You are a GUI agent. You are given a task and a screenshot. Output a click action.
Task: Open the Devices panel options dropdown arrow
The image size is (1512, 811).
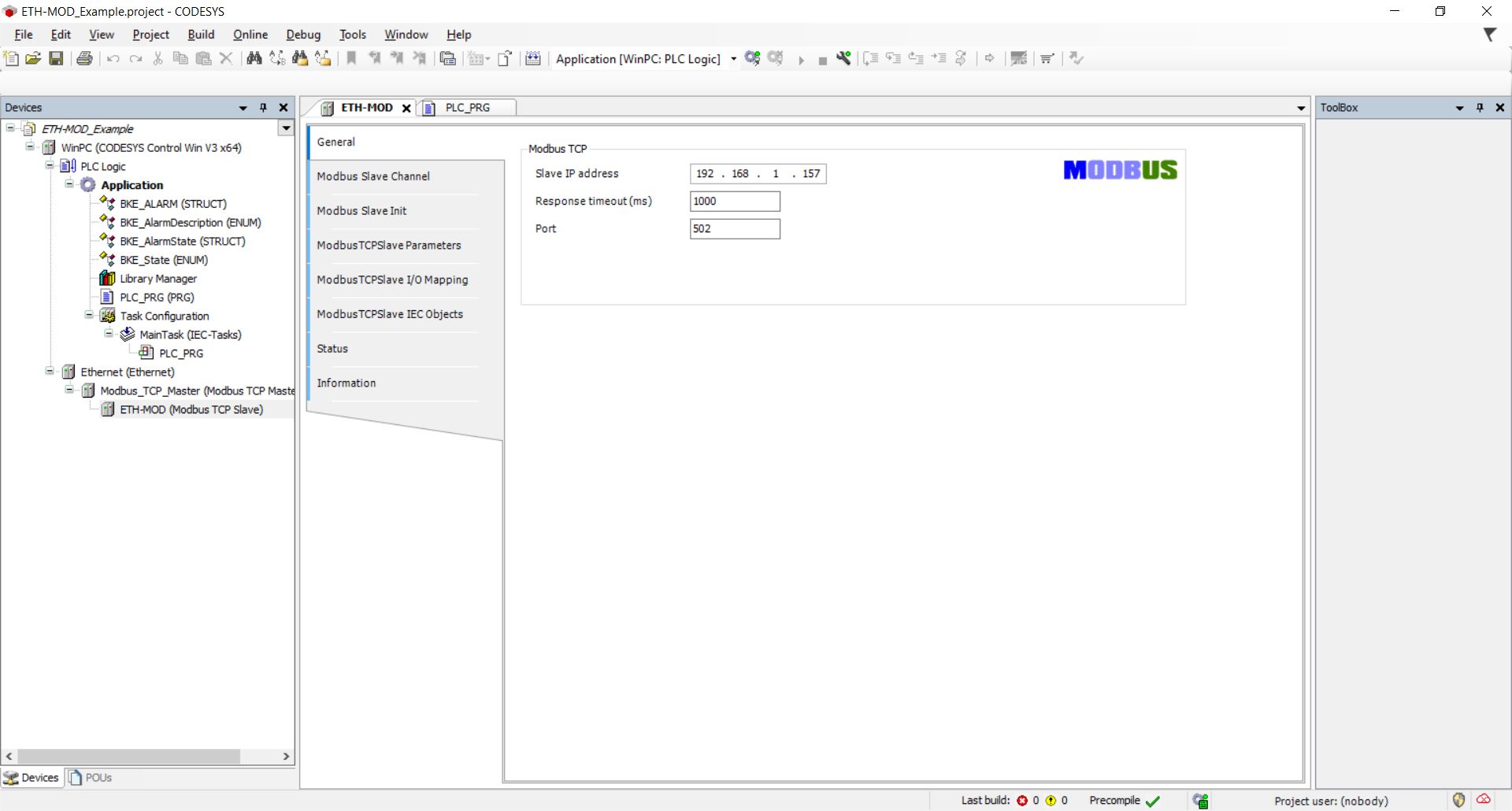pos(243,108)
